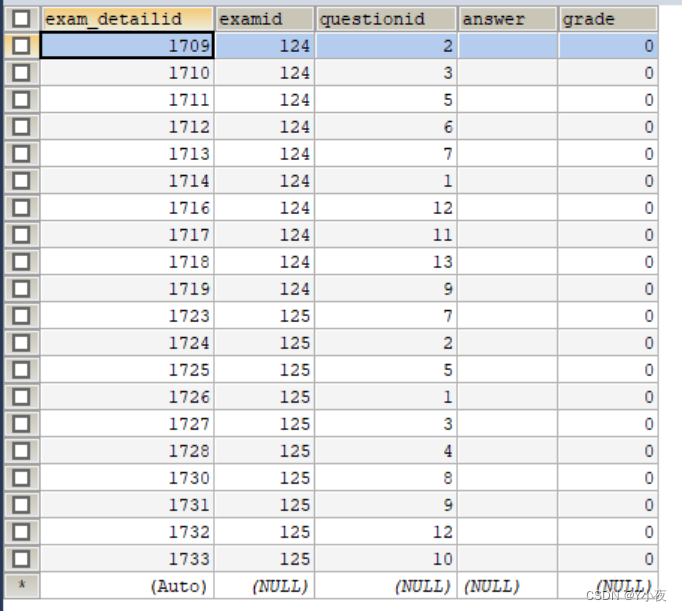The height and width of the screenshot is (611, 682).
Task: Check the row checkbox for exam_detailid 1719
Action: 21,289
